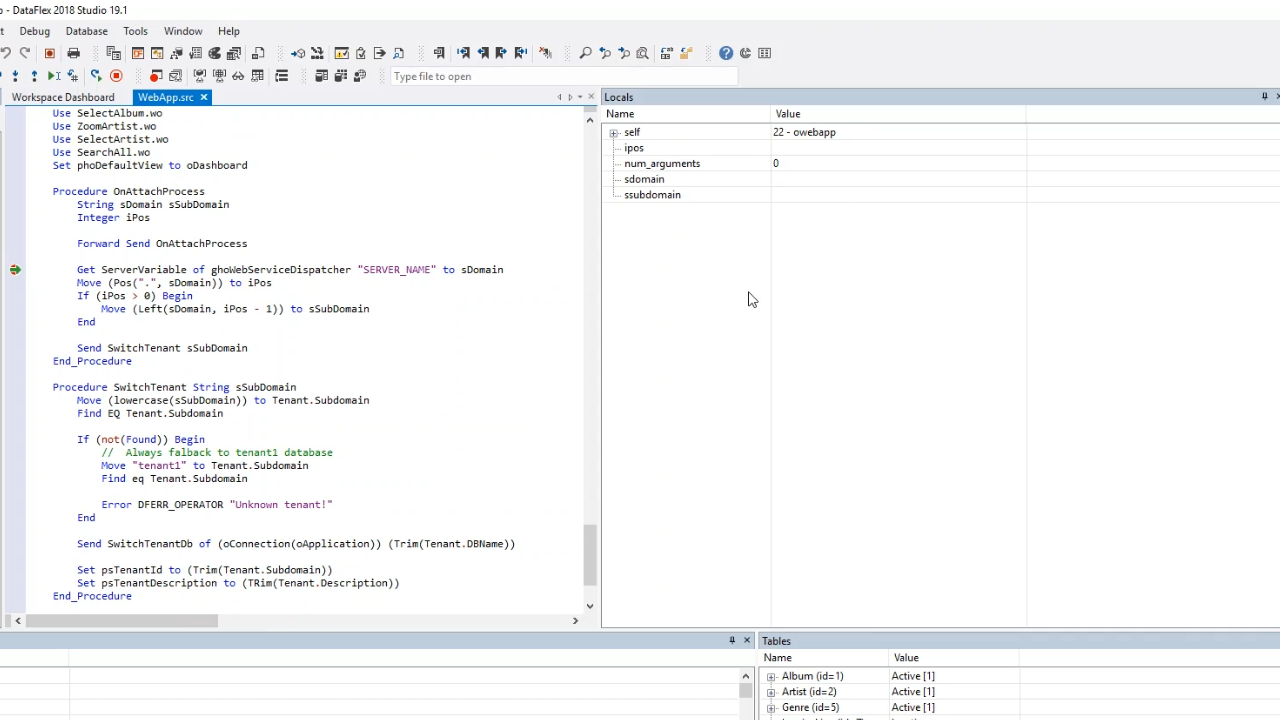Click the horizontal scrollbar of code editor

(x=122, y=621)
